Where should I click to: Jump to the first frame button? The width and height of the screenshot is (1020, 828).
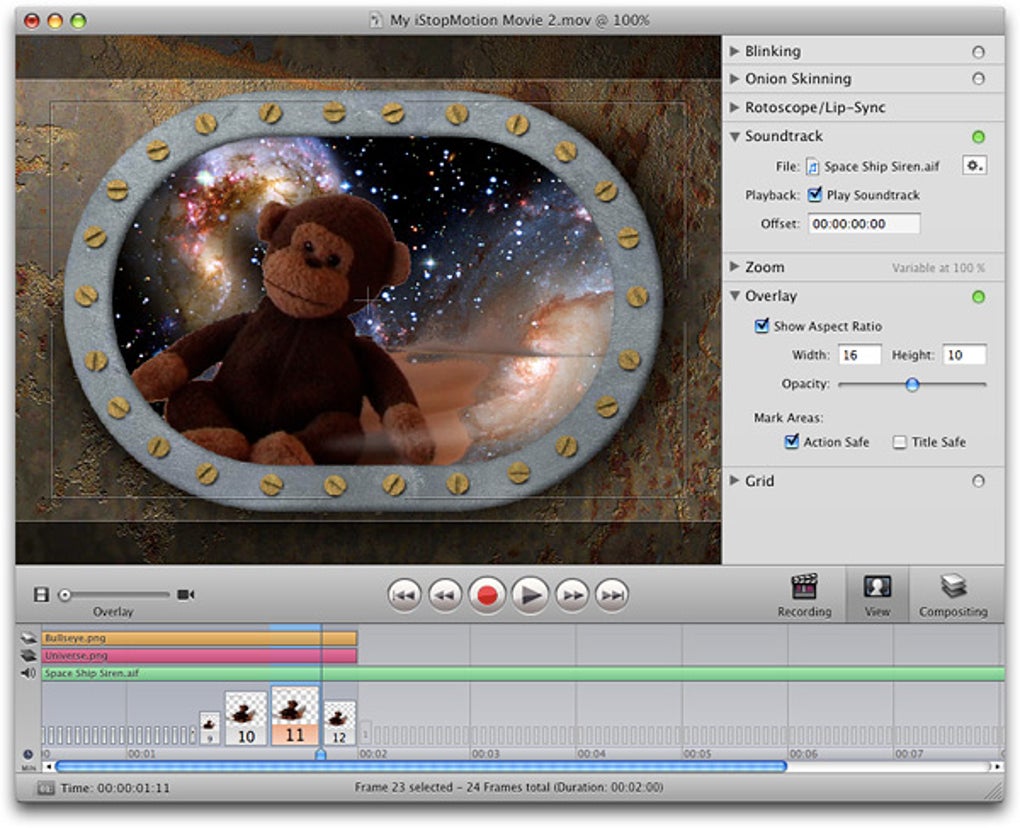[404, 596]
